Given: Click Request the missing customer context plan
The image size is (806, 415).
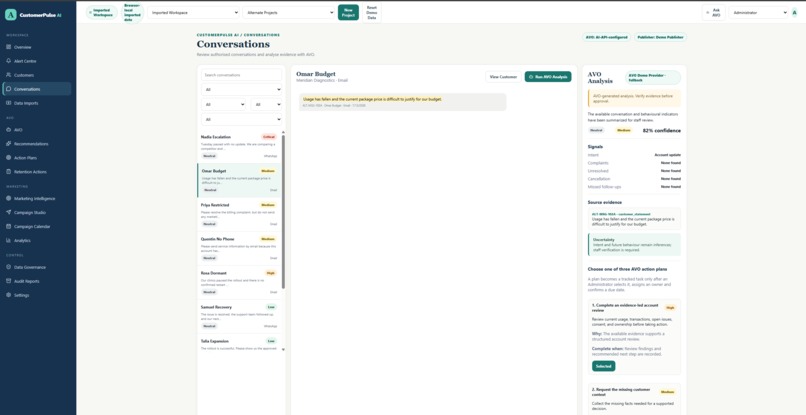Looking at the screenshot, I should click(634, 400).
